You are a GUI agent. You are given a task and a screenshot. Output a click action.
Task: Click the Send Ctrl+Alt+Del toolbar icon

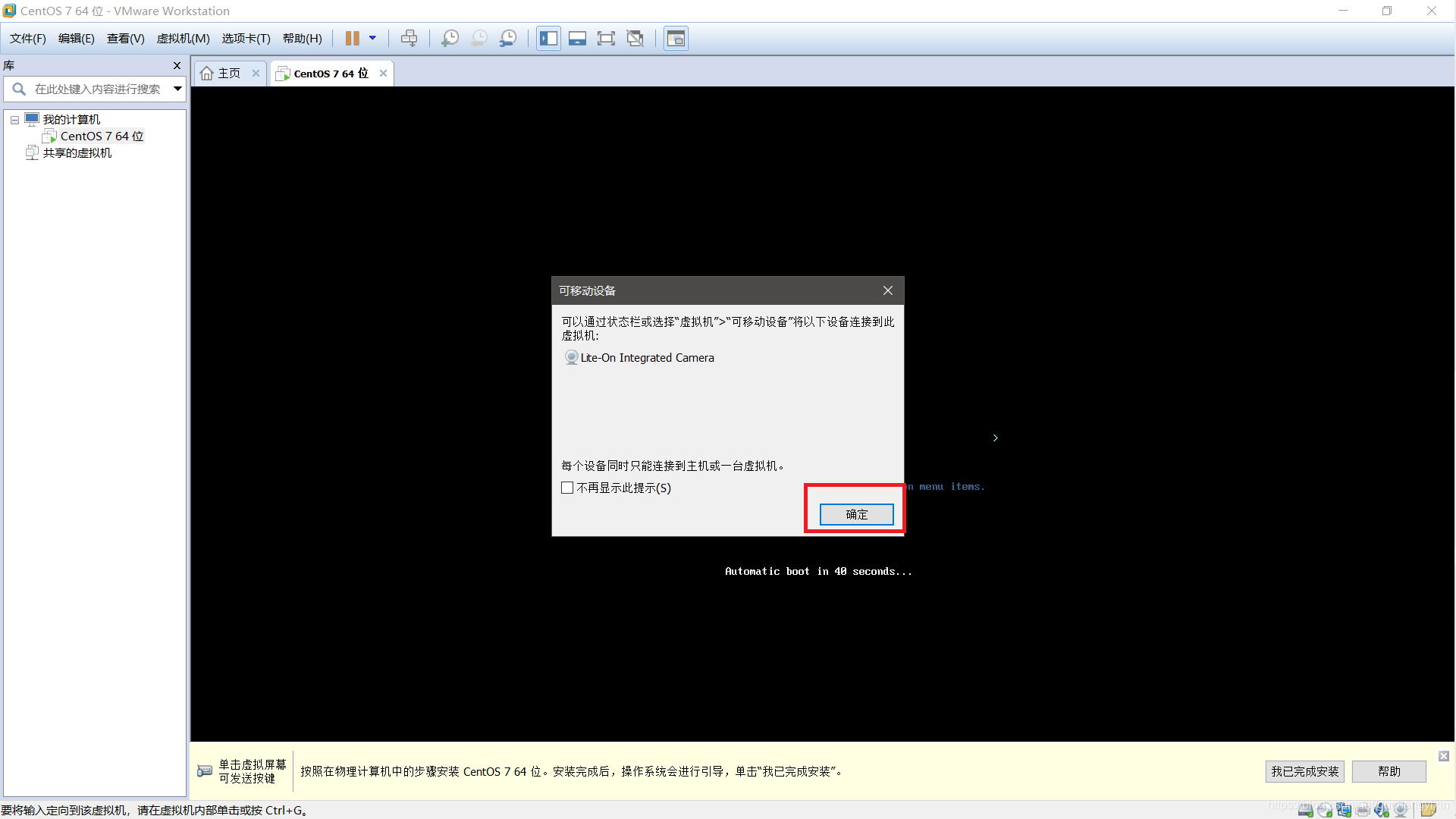click(409, 39)
